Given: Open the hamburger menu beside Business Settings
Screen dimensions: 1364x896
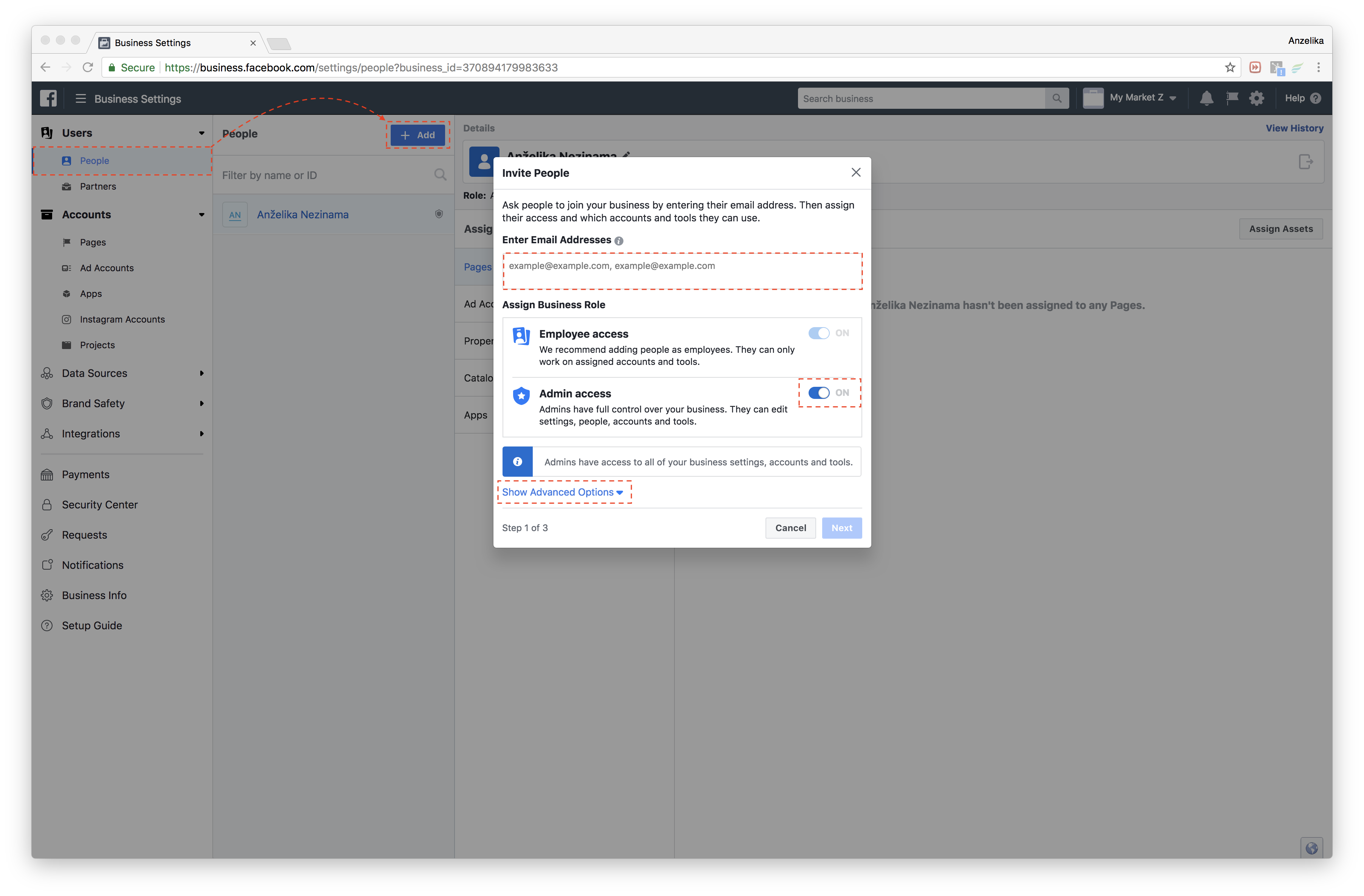Looking at the screenshot, I should tap(80, 99).
